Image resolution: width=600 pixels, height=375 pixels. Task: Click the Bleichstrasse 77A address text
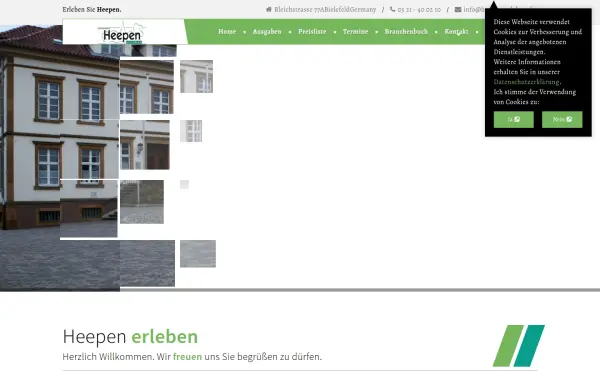tap(325, 10)
